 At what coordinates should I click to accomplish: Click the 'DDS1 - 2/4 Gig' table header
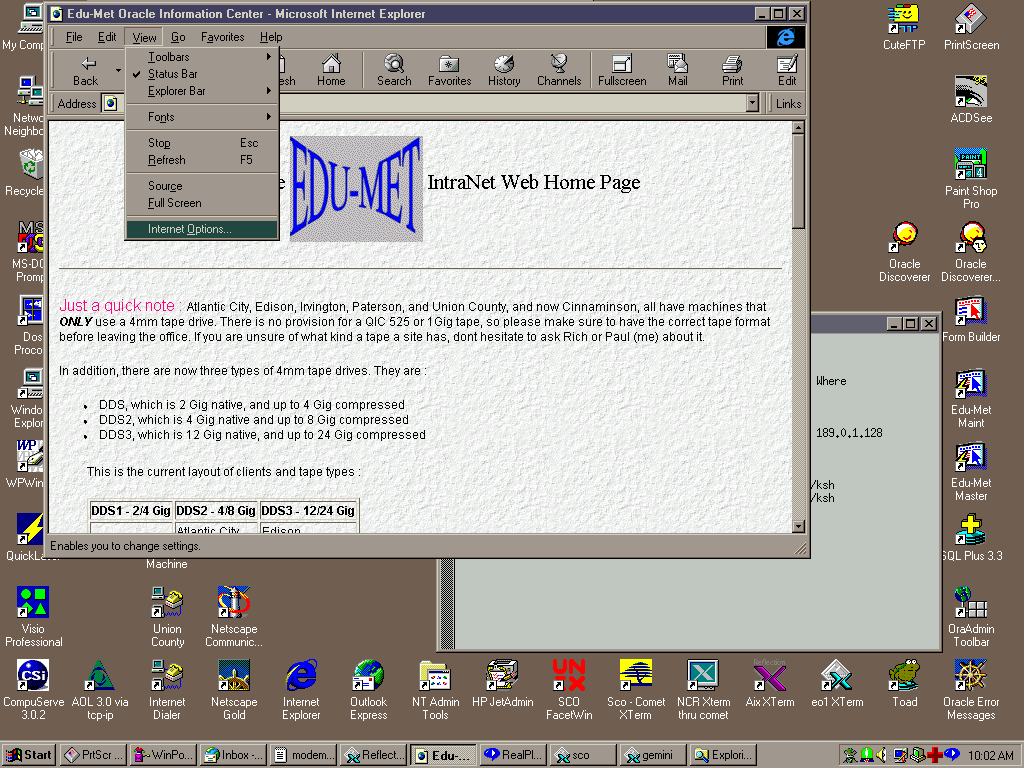[131, 511]
